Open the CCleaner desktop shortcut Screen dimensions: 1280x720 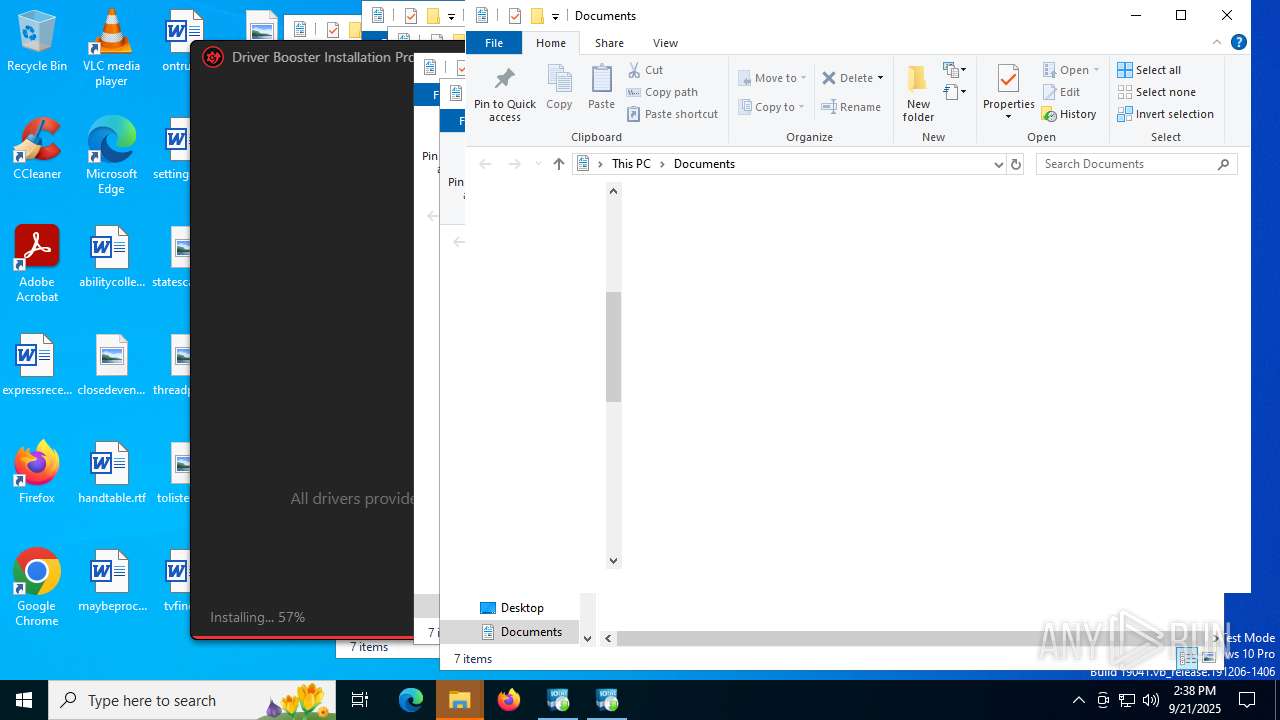(37, 150)
